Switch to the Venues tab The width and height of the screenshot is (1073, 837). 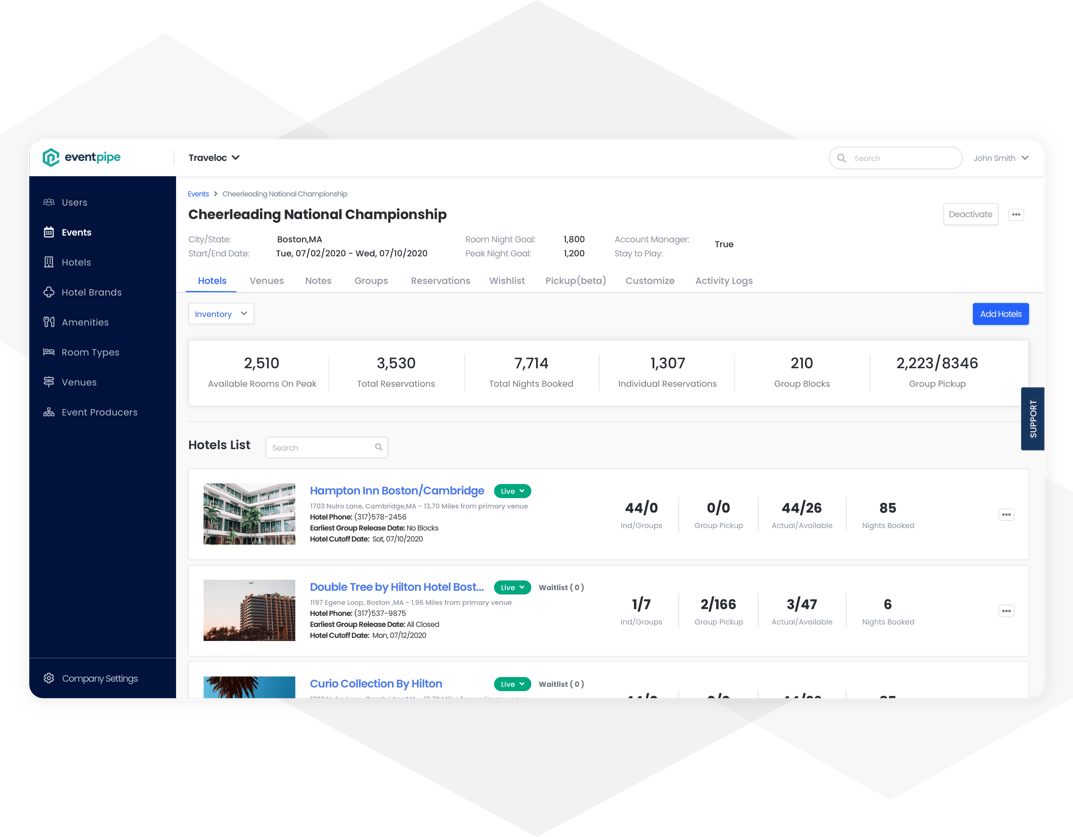pyautogui.click(x=266, y=281)
